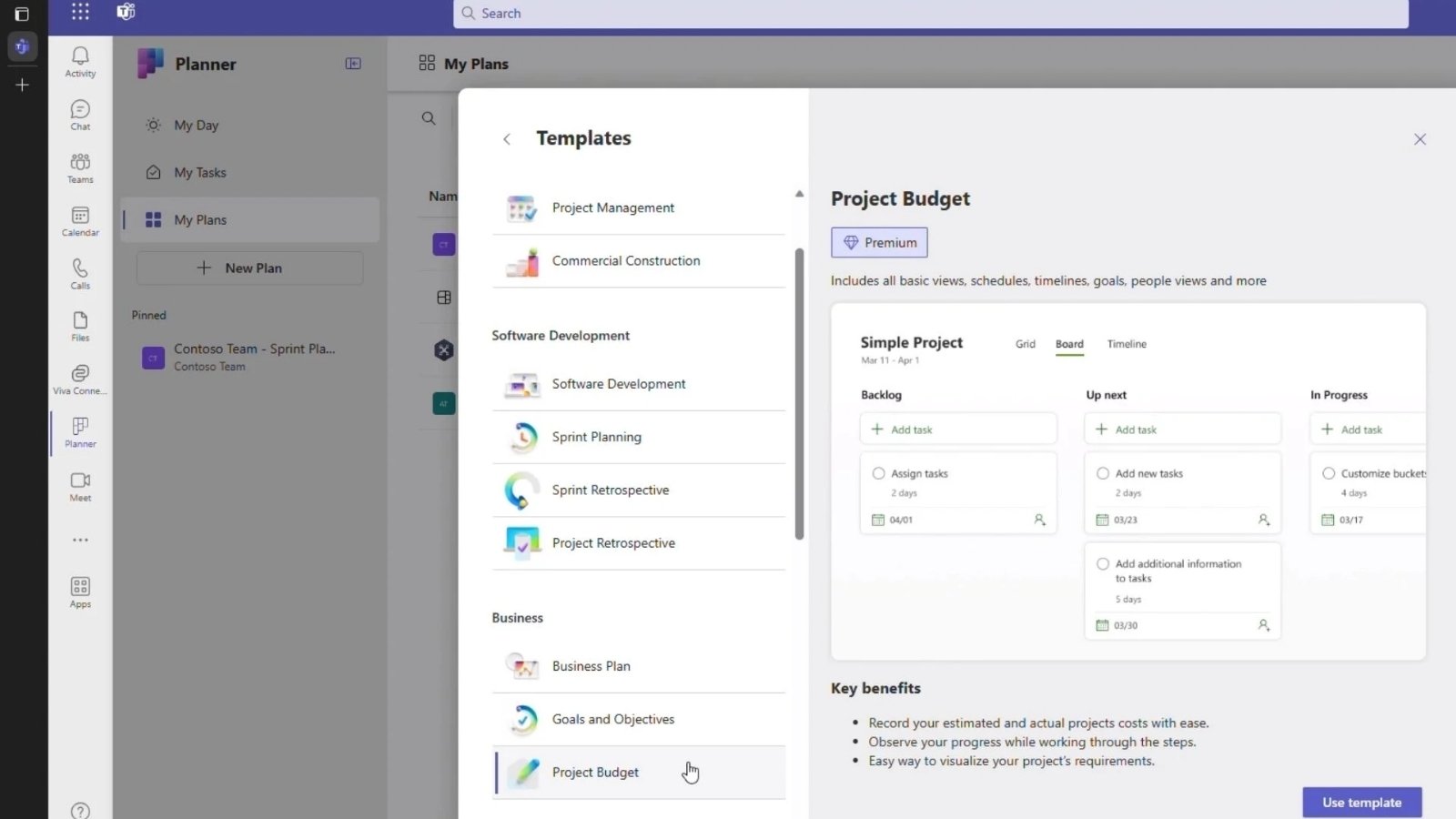Image resolution: width=1456 pixels, height=819 pixels.
Task: Click the window switcher icon at top-left
Action: [22, 14]
